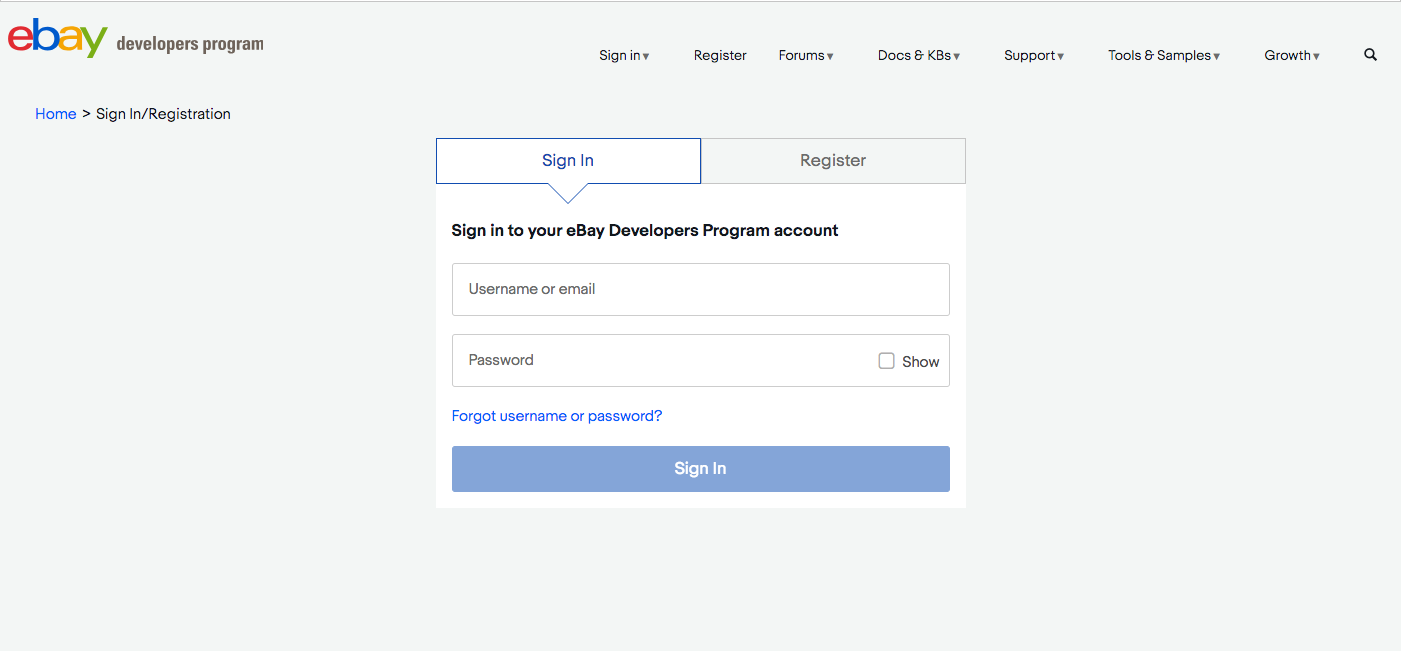Expand the Docs & KBs dropdown

918,56
